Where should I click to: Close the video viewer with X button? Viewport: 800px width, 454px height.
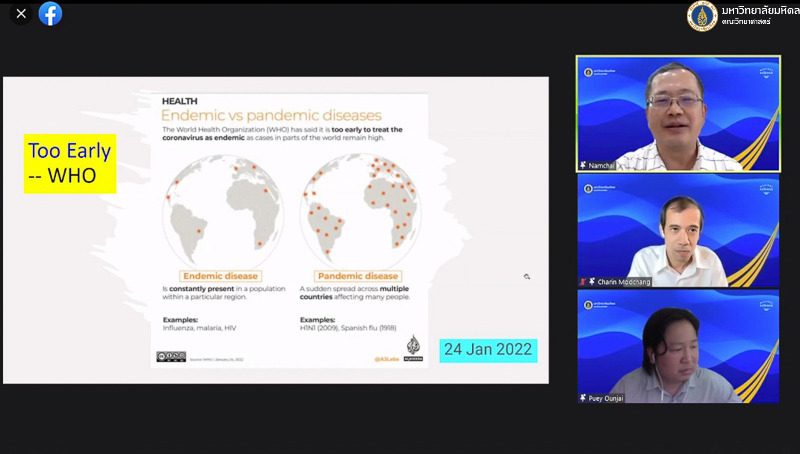[x=21, y=14]
